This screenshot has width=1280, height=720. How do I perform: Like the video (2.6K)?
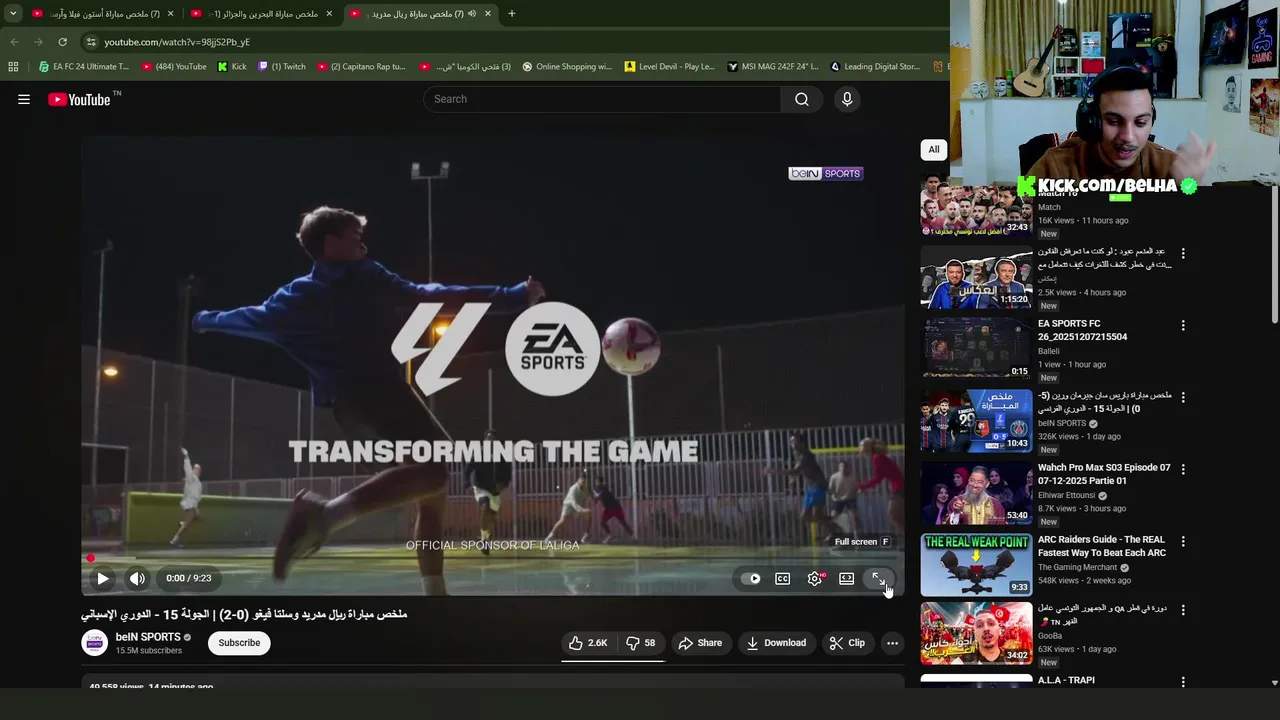coord(588,643)
